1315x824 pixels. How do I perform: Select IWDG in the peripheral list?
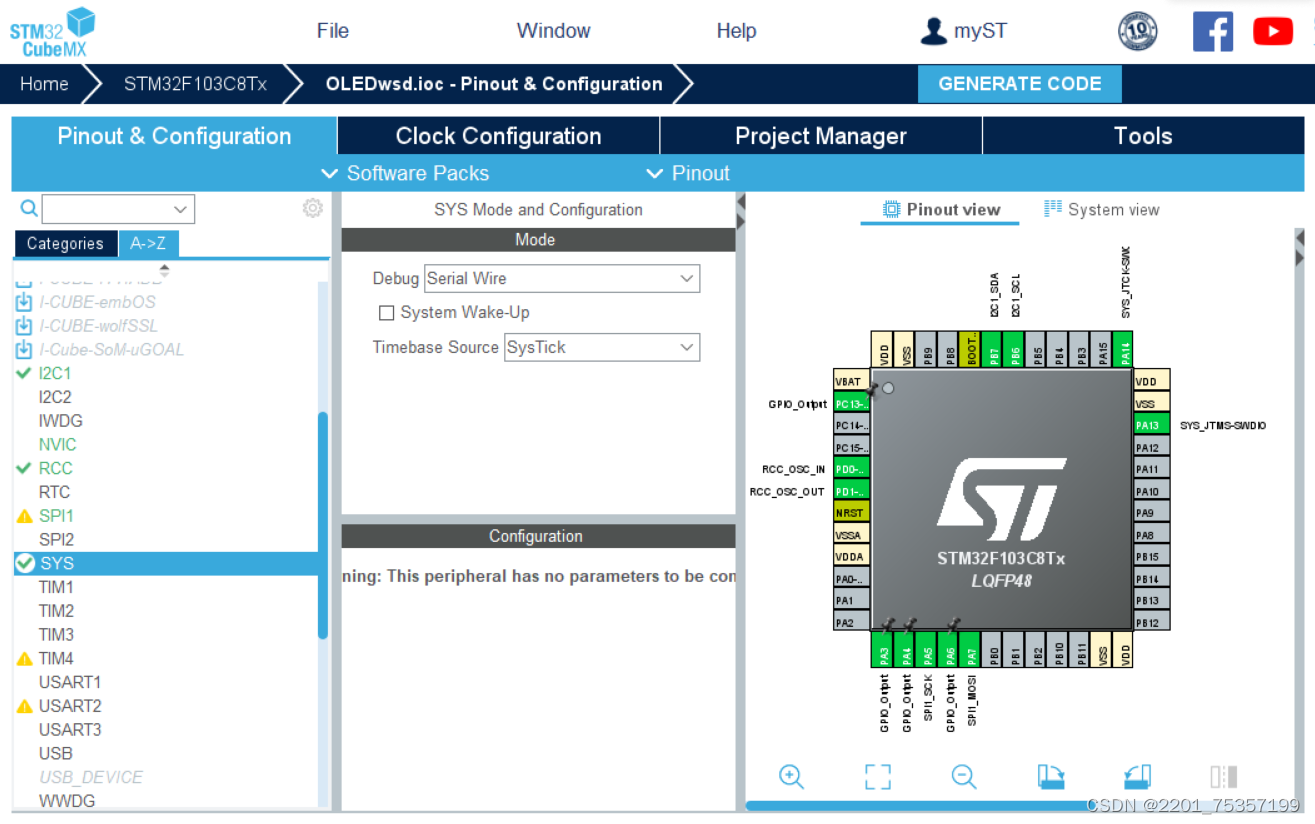(60, 421)
